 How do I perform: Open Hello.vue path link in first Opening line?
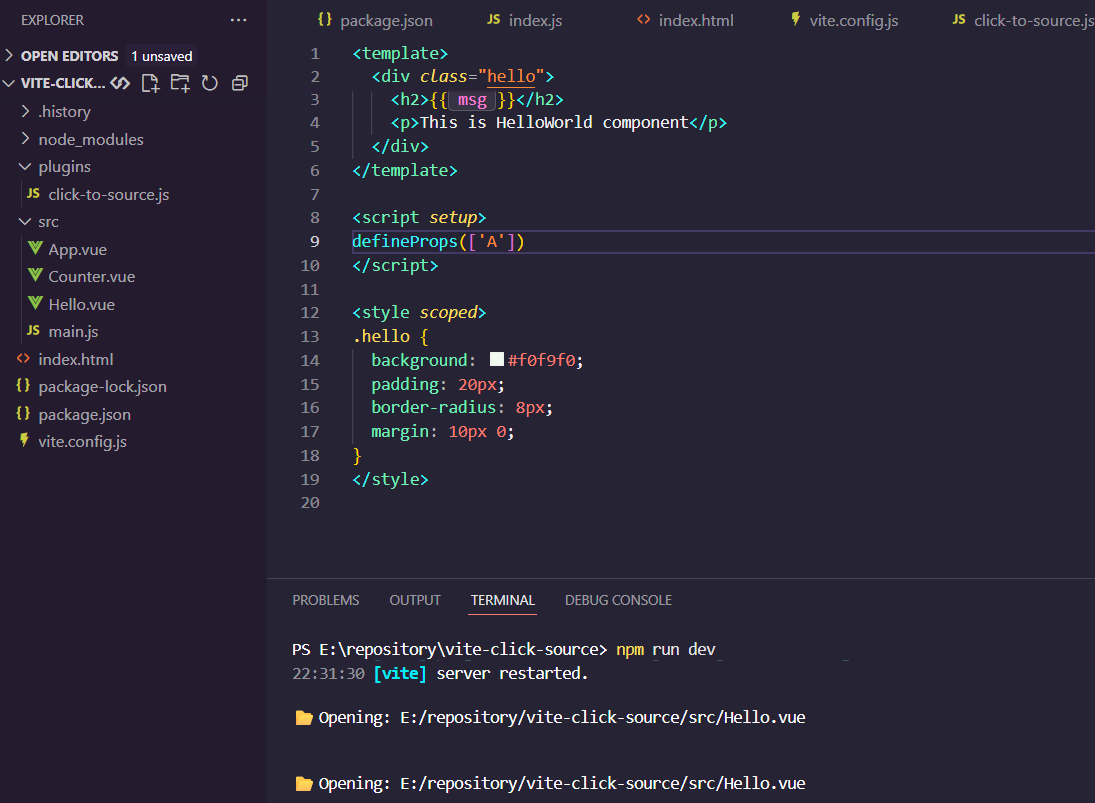(x=603, y=718)
